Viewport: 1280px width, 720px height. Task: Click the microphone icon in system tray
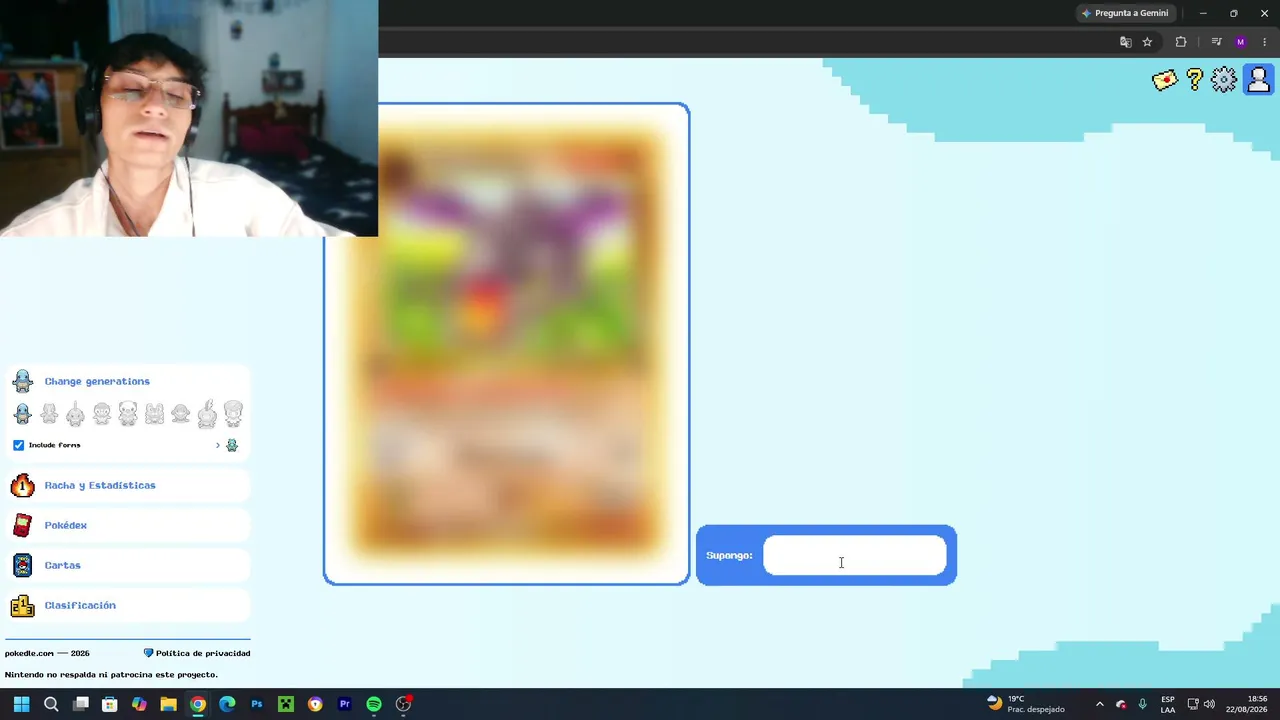pos(1142,704)
